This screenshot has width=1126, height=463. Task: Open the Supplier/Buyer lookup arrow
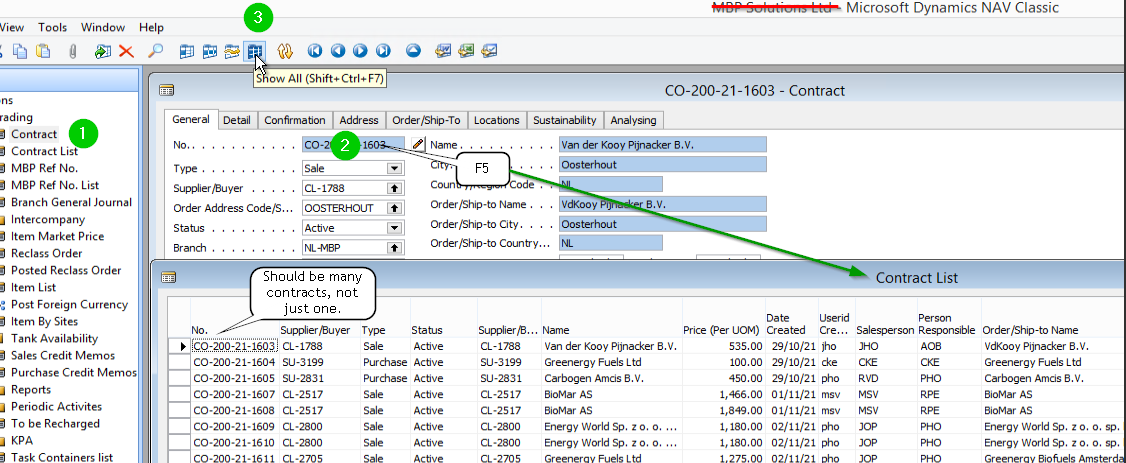click(394, 188)
